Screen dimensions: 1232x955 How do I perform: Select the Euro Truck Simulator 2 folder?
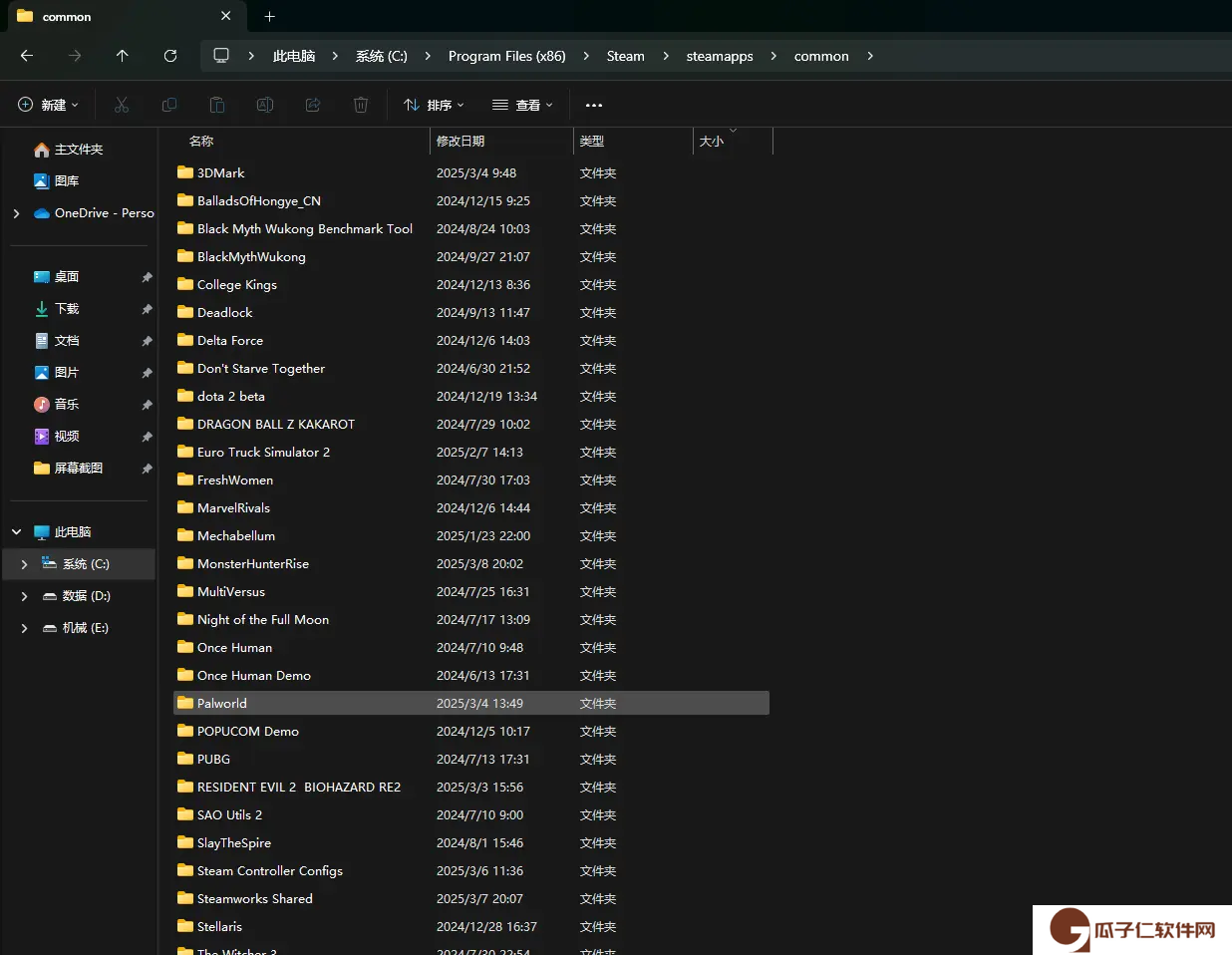[471, 452]
